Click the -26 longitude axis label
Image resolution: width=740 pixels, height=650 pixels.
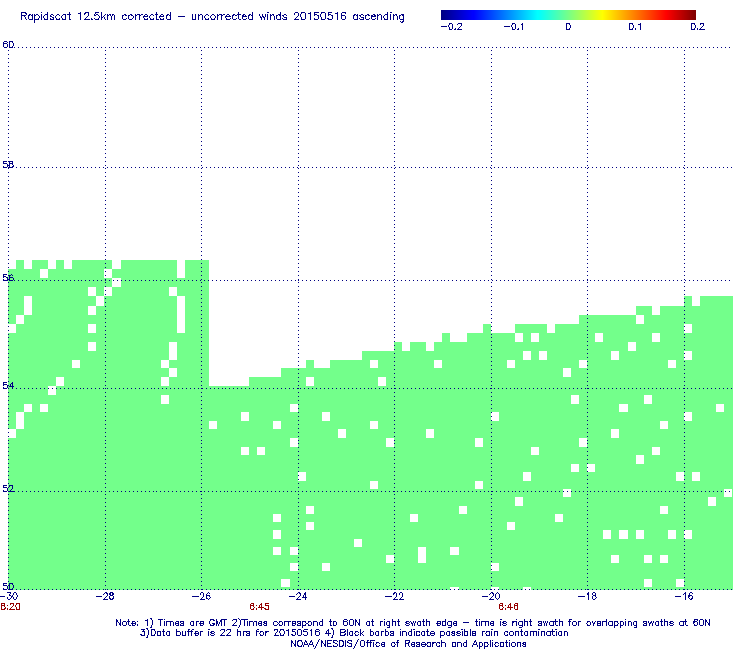(x=201, y=597)
